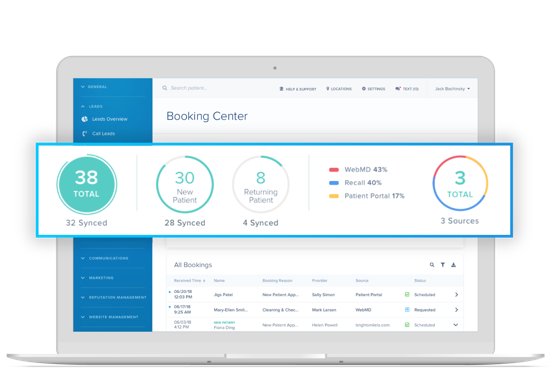Click the 8 Returning Patient circle
555x370 pixels.
click(x=261, y=184)
